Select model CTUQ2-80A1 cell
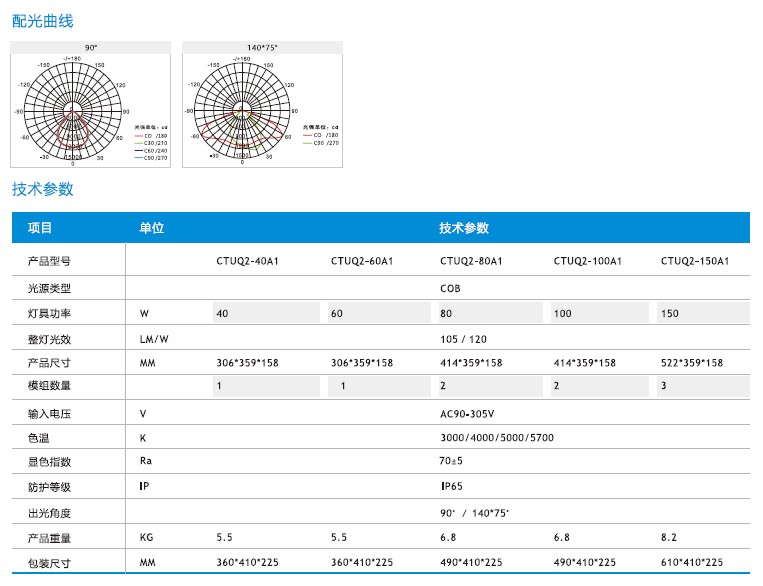763x586 pixels. (471, 261)
